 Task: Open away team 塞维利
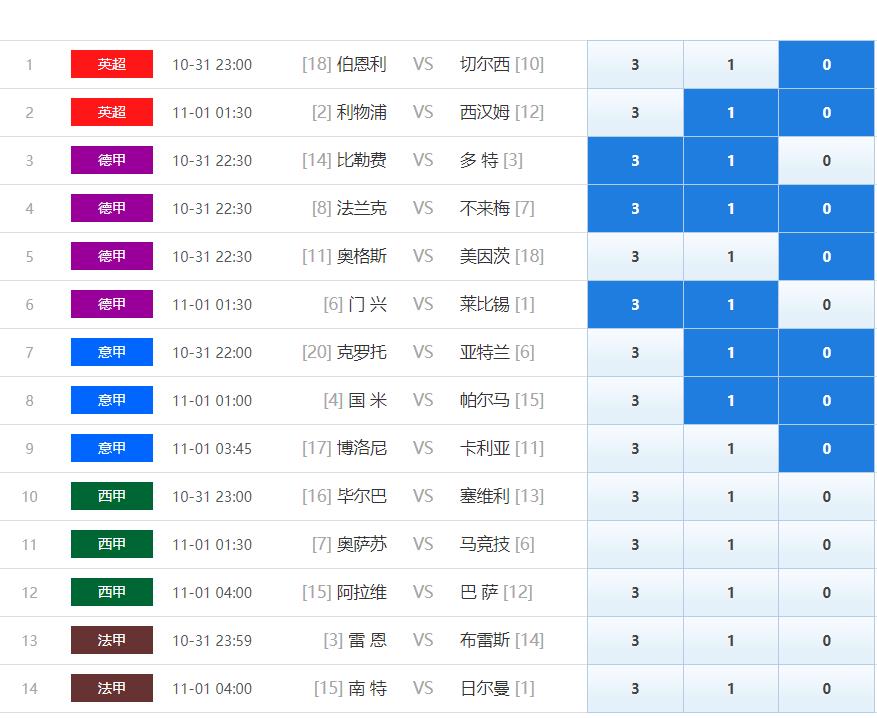pos(484,497)
